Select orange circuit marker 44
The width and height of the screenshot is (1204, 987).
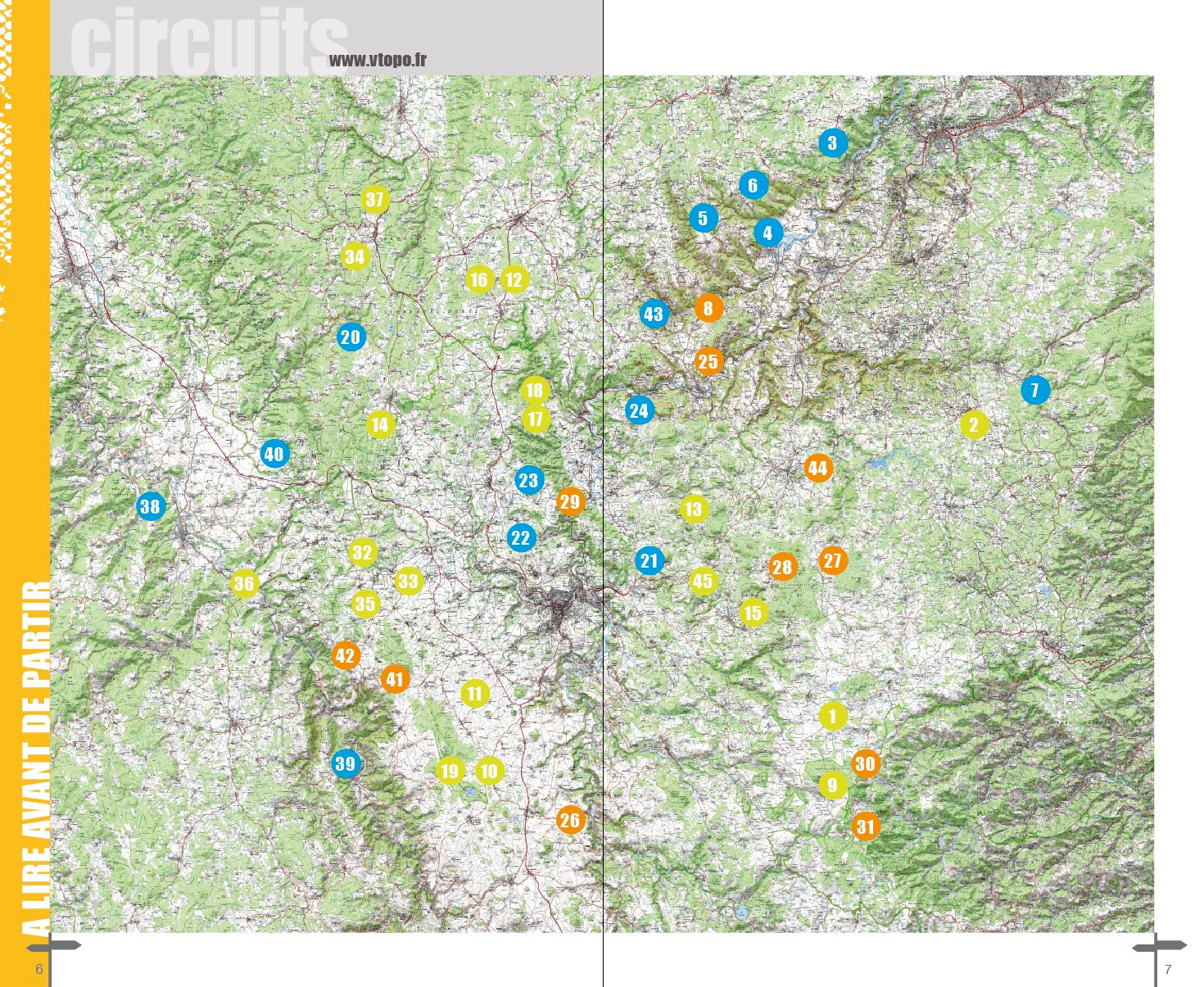pyautogui.click(x=817, y=469)
